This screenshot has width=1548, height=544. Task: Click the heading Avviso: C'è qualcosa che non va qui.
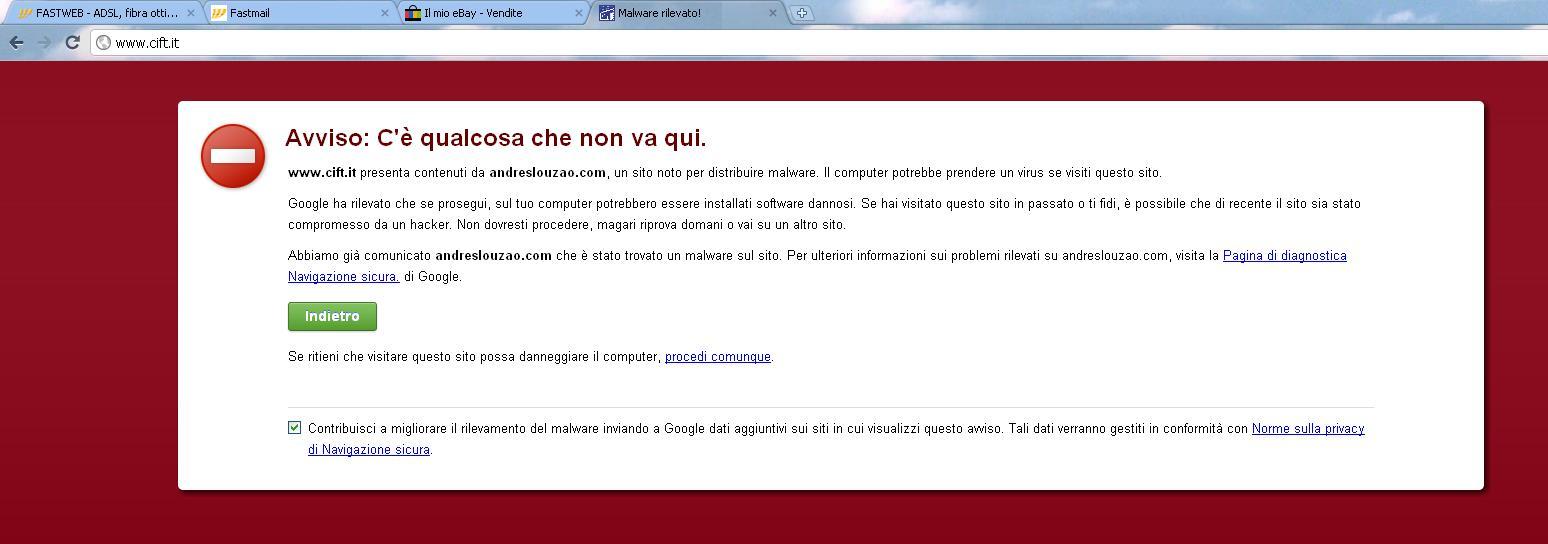pos(496,138)
